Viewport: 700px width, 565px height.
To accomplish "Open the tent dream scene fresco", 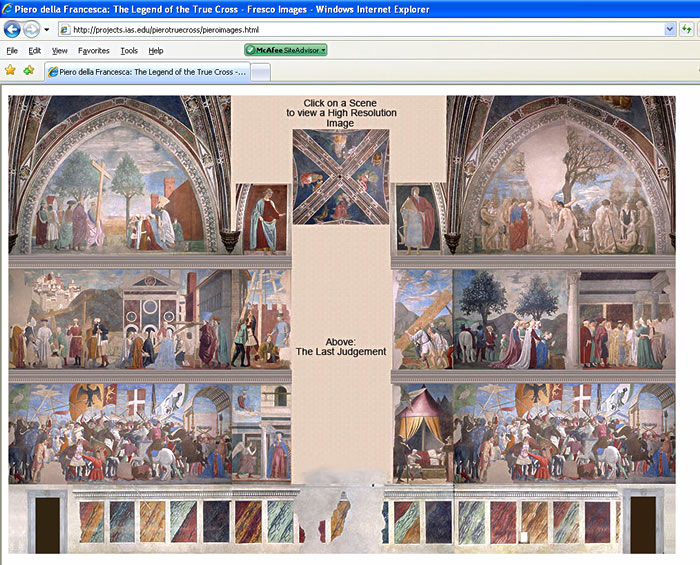I will point(422,434).
